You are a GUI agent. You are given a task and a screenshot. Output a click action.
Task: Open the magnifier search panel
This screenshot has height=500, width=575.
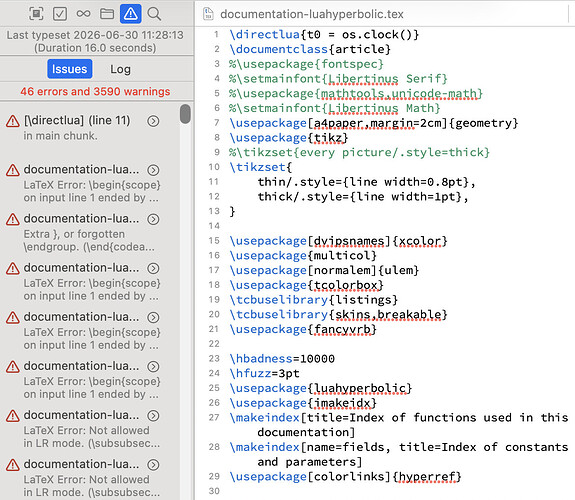(x=154, y=14)
